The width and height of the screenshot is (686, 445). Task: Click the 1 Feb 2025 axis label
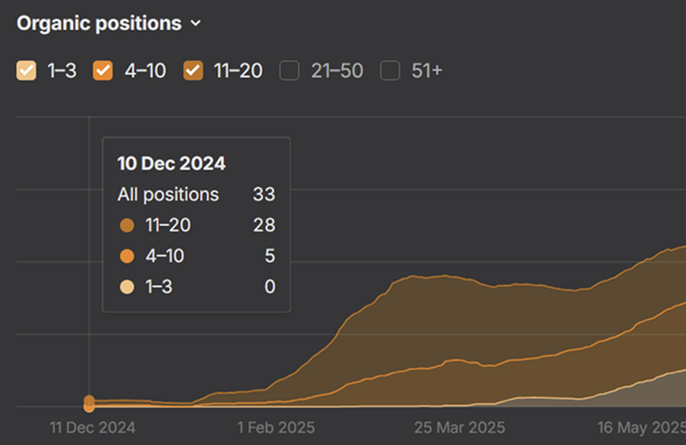pos(275,426)
